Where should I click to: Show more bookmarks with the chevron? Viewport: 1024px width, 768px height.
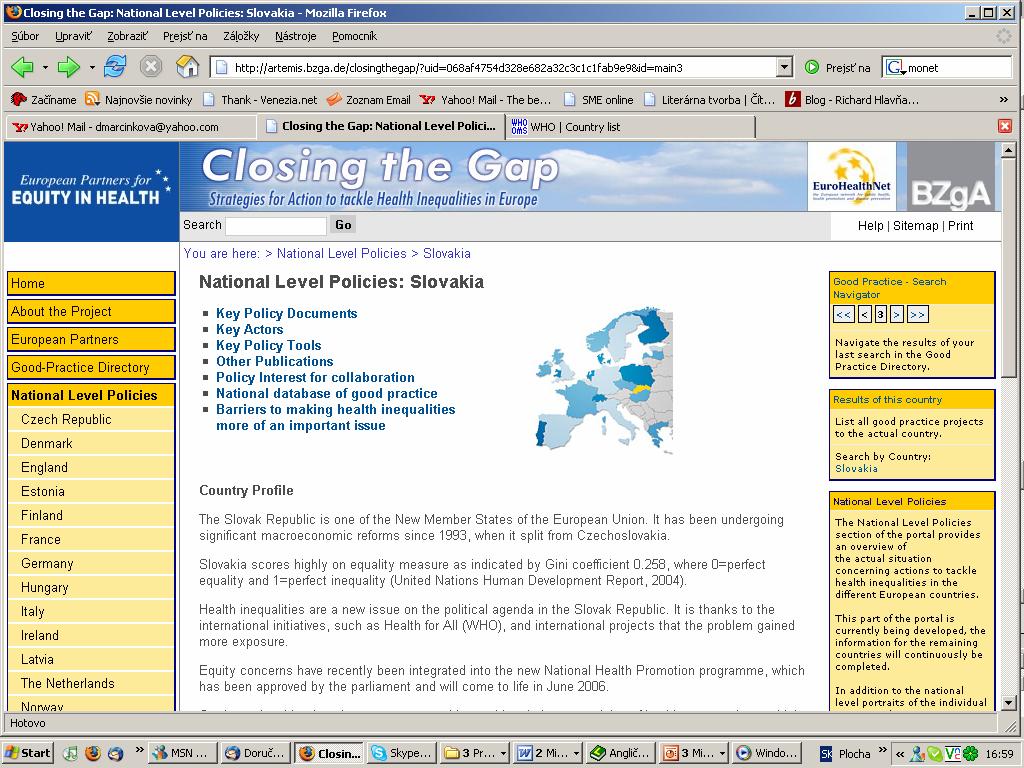1004,100
